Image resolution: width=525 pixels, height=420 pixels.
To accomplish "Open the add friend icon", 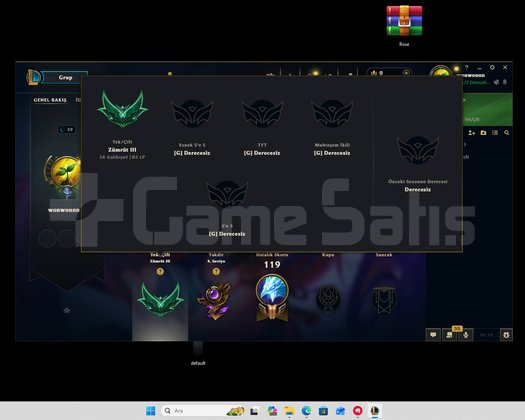I will [471, 133].
